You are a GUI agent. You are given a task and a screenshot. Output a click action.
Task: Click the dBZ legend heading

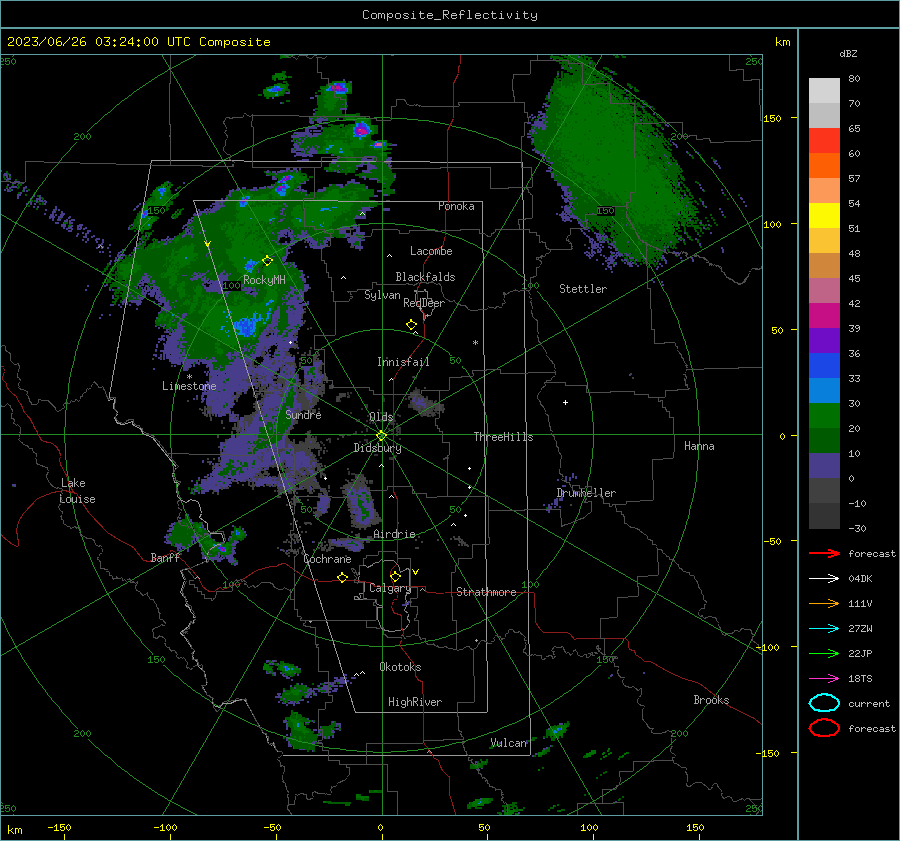848,53
